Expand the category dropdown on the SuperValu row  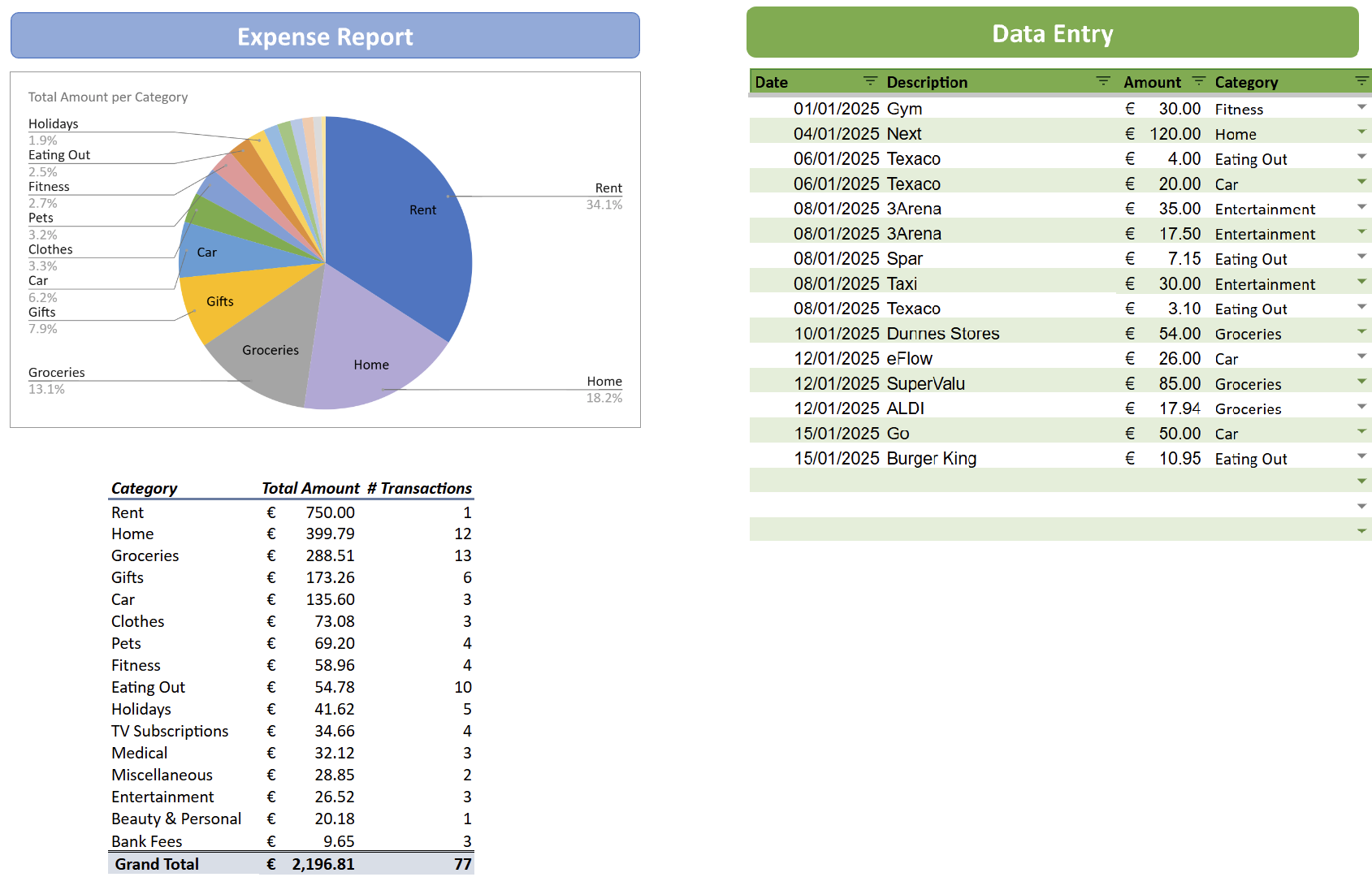pyautogui.click(x=1361, y=382)
